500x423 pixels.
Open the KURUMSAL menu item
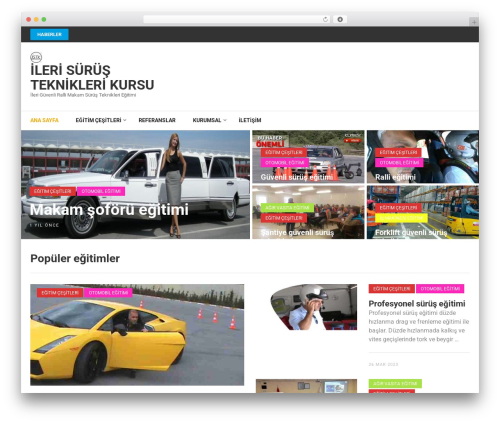pos(207,120)
